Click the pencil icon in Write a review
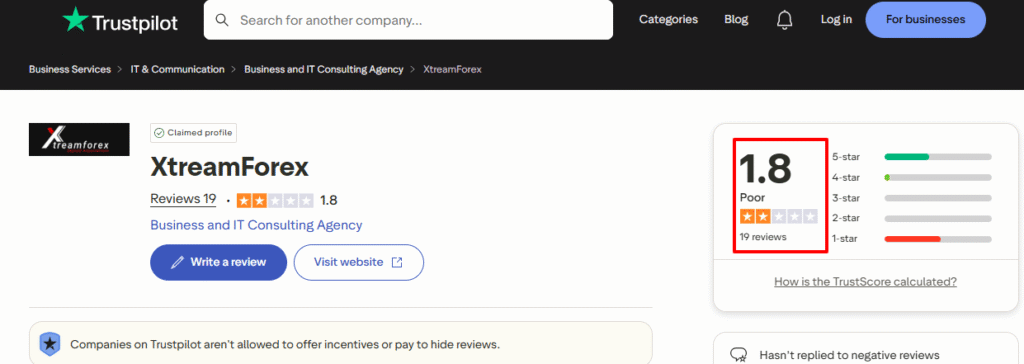 [x=177, y=262]
